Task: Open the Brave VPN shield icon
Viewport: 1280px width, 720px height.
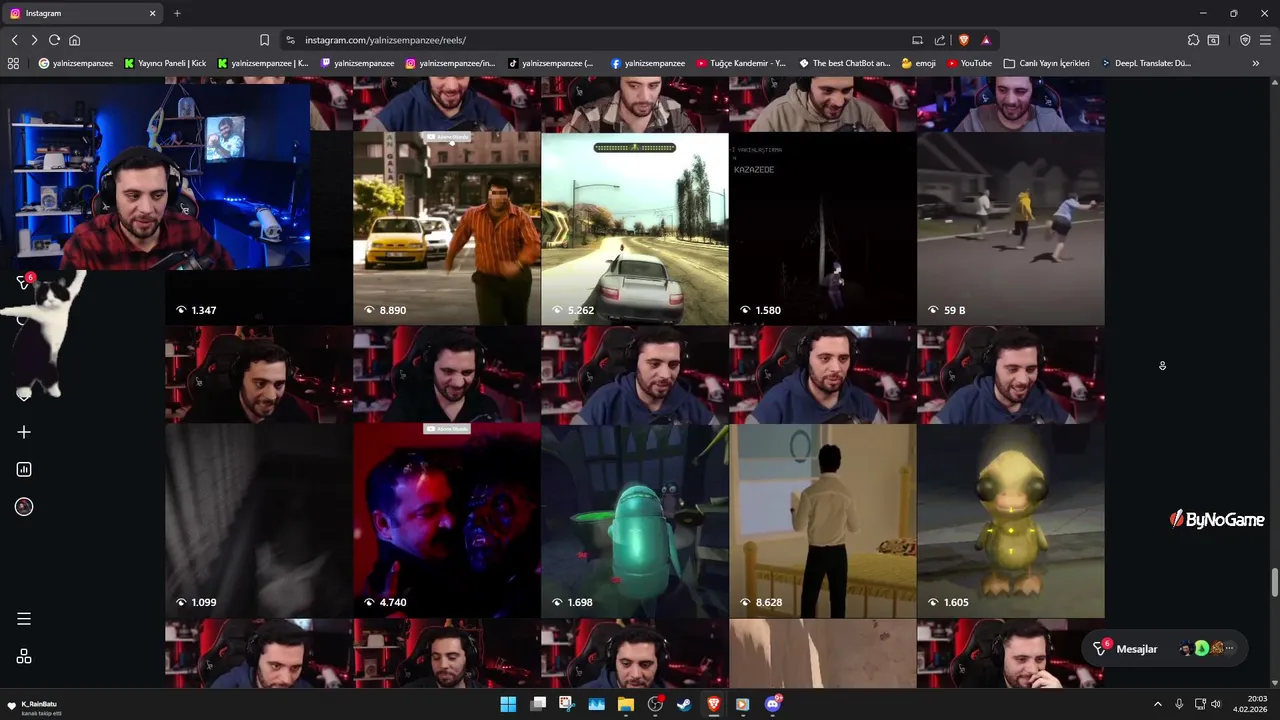Action: point(1245,40)
